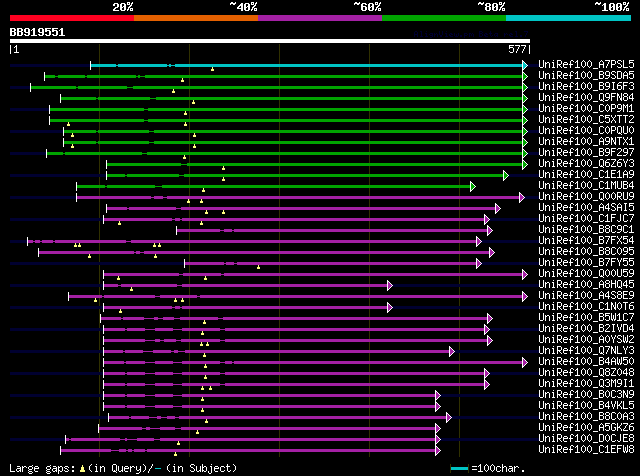The image size is (640, 476).
Task: Click the UniRef100_Q9FN84 label
Action: [586, 97]
